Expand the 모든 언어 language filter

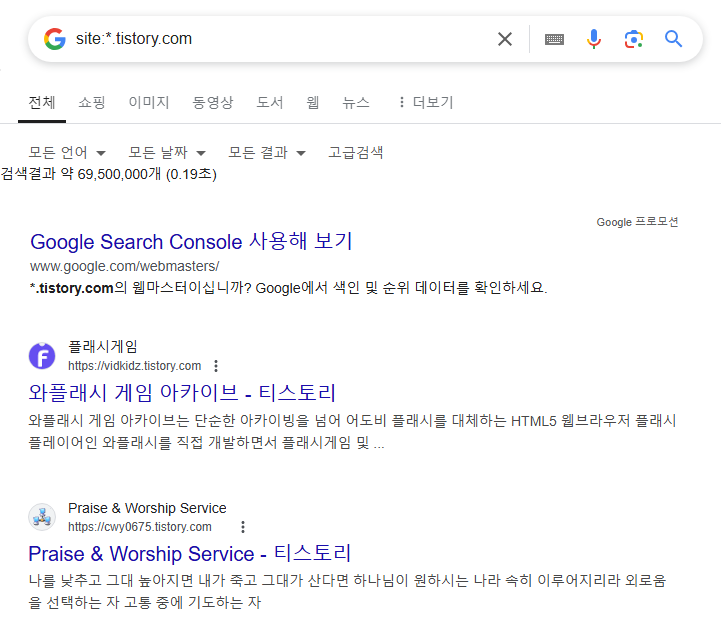(68, 152)
